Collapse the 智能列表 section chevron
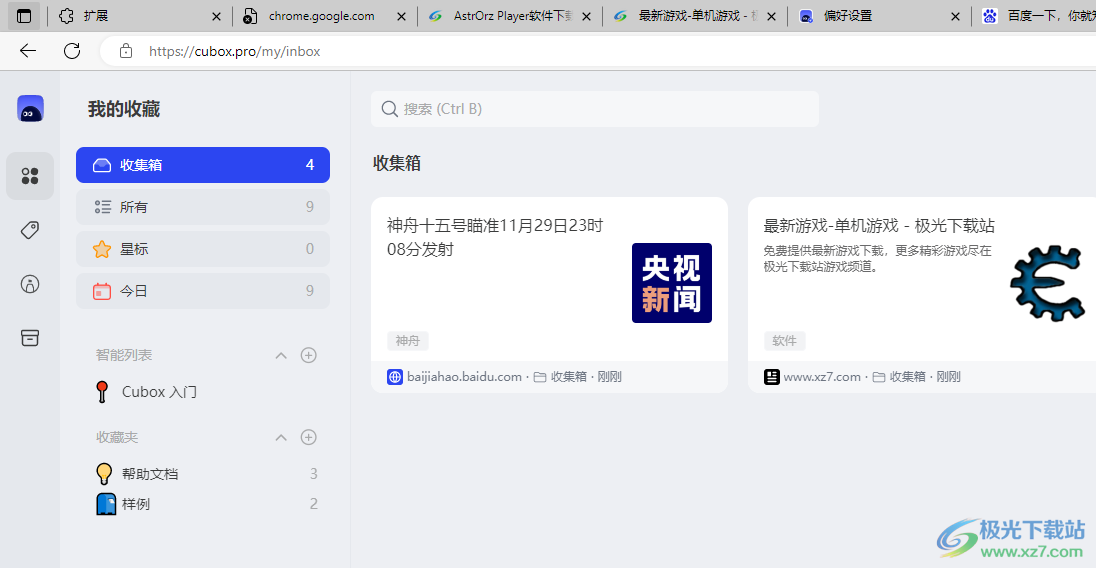This screenshot has height=568, width=1096. [x=281, y=356]
